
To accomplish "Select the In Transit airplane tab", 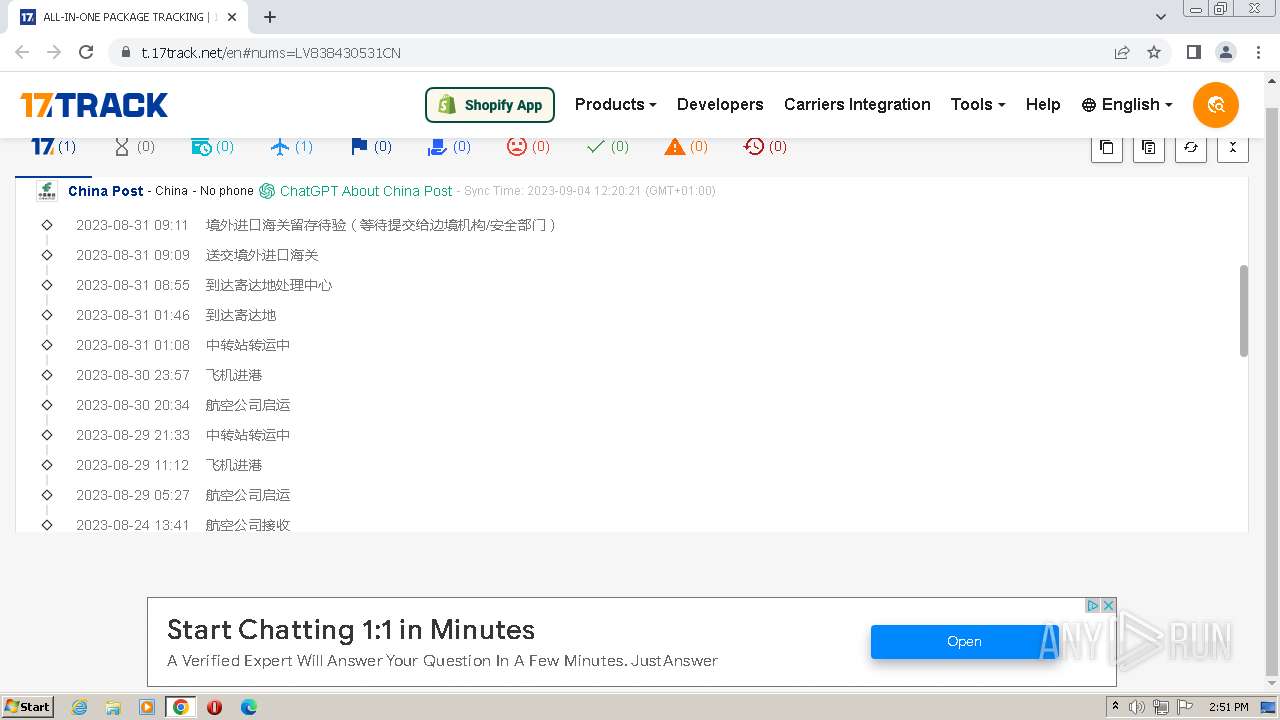I will (292, 147).
